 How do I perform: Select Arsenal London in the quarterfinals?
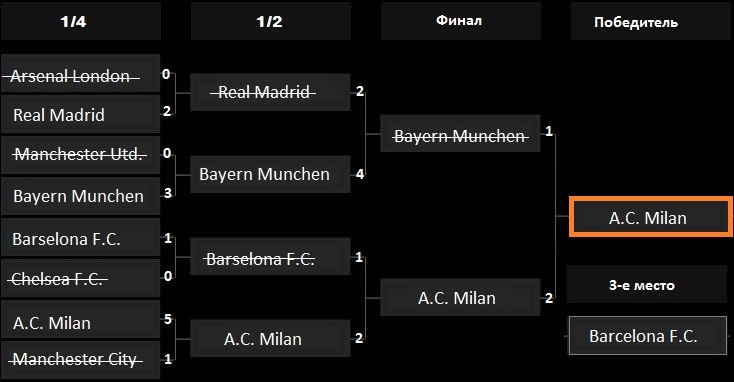click(81, 73)
